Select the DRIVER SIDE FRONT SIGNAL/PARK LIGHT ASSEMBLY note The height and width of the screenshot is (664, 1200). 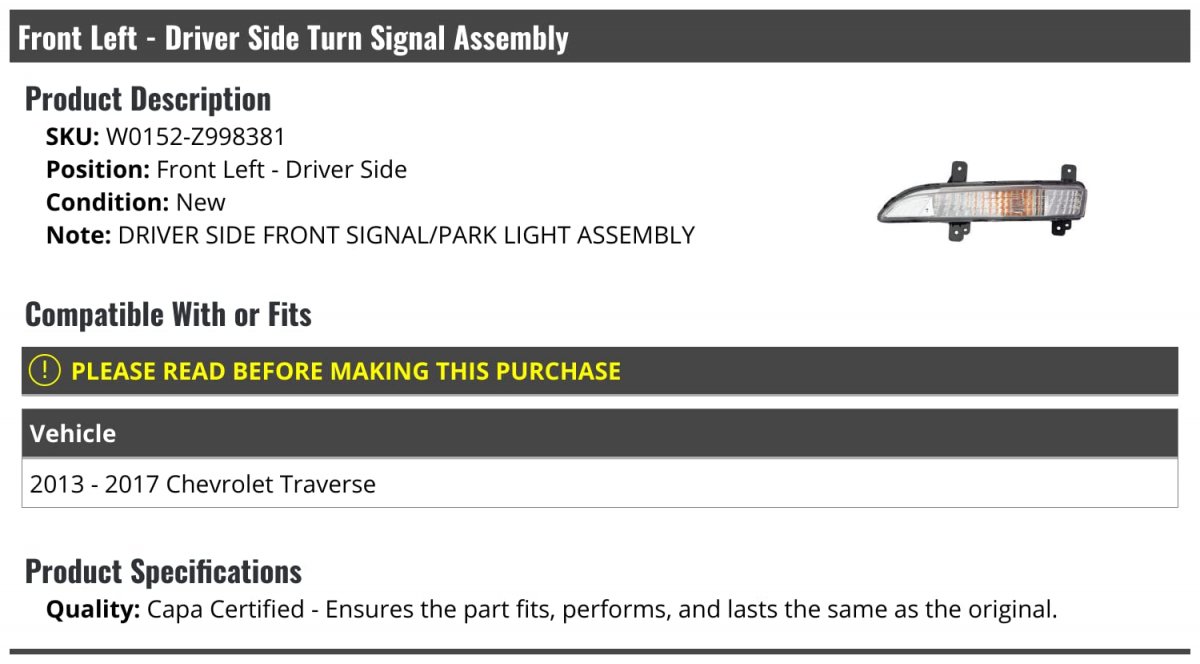[x=406, y=236]
